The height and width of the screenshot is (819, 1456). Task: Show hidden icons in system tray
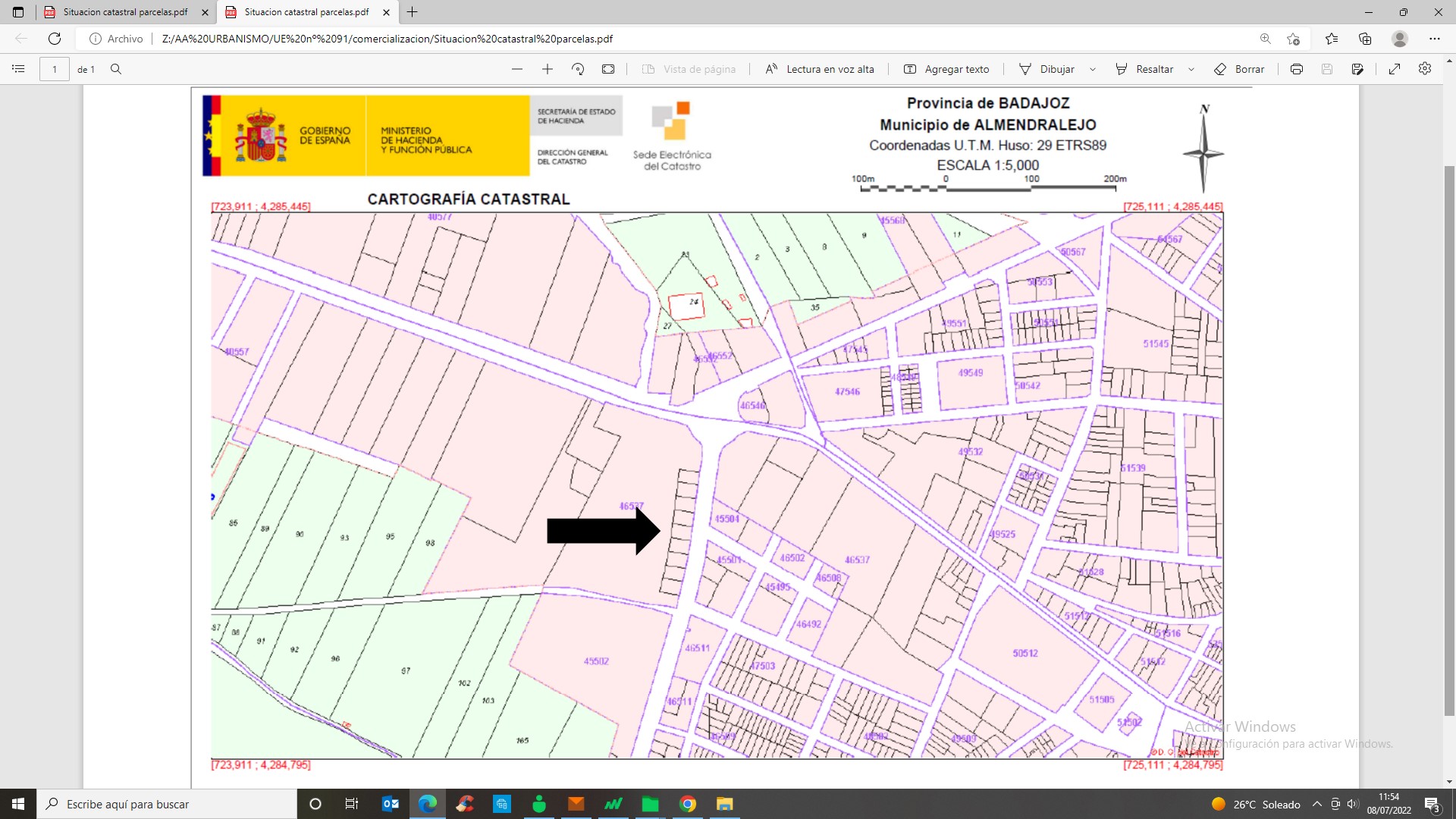tap(1317, 804)
